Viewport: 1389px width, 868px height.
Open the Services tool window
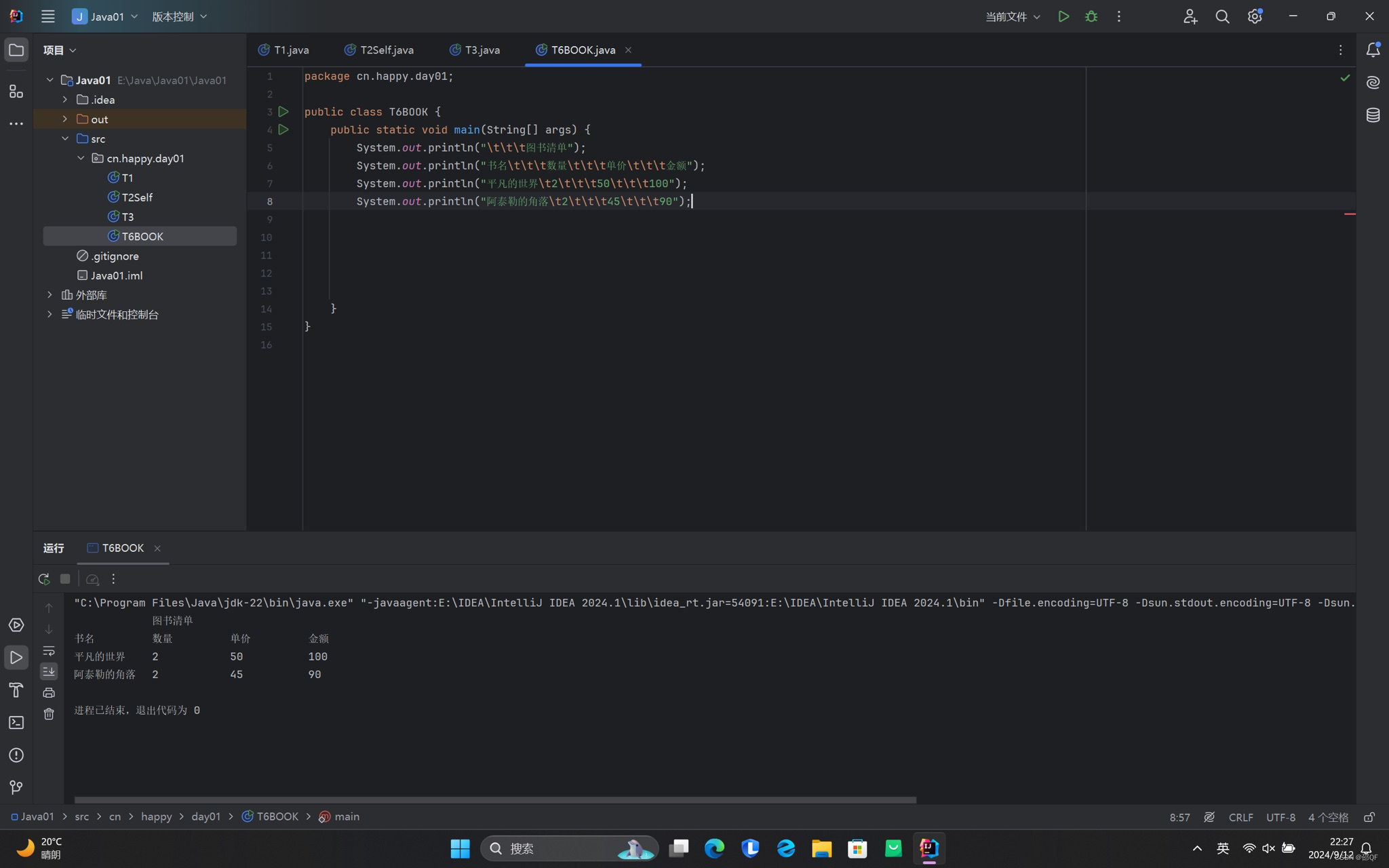coord(16,625)
